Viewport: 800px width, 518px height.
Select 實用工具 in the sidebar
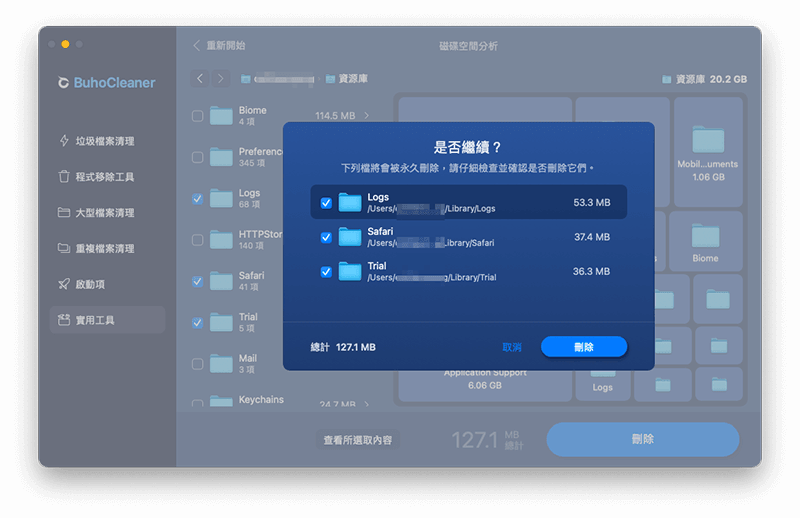click(x=107, y=320)
